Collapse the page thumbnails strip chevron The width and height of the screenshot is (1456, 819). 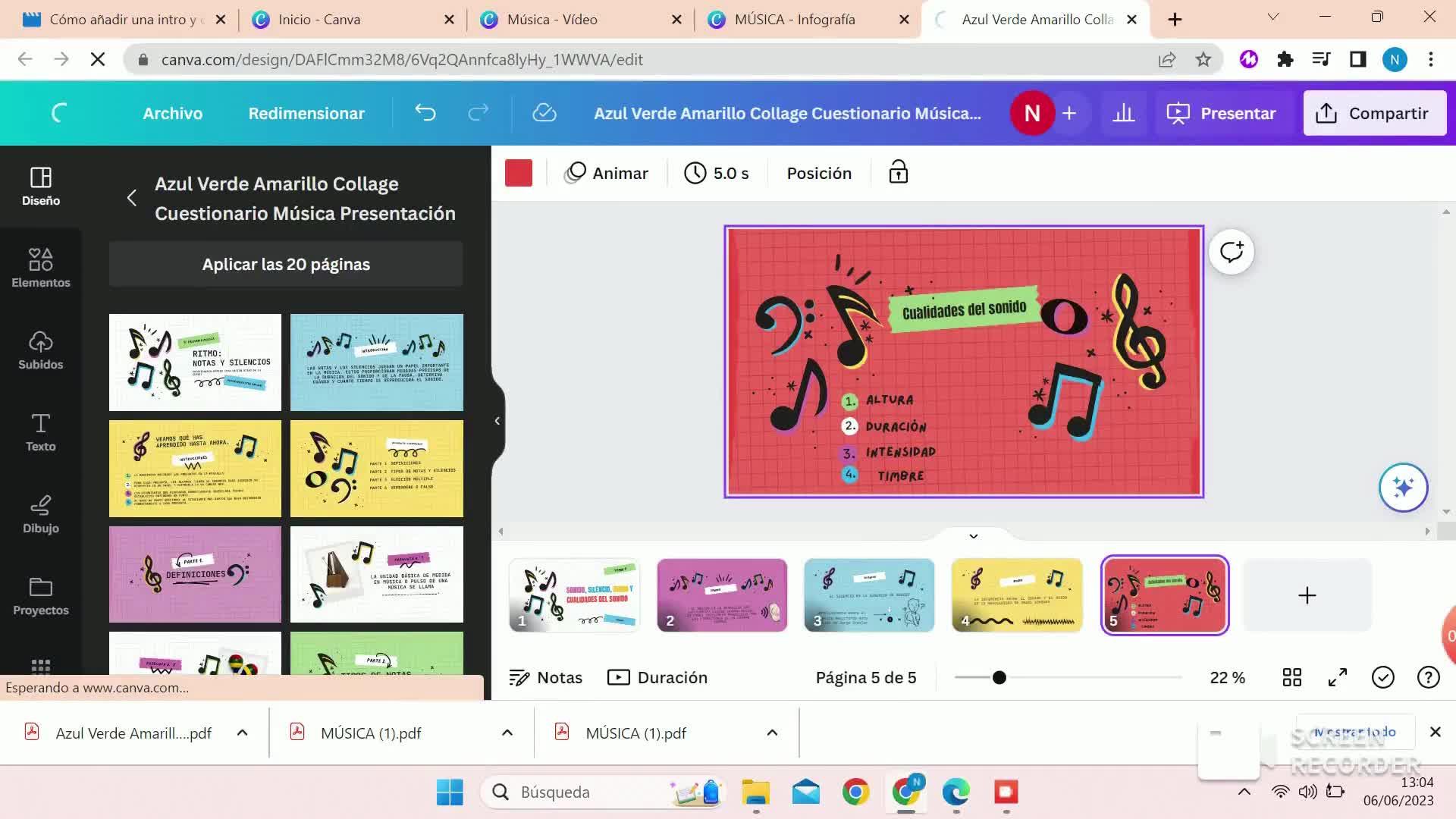(973, 536)
